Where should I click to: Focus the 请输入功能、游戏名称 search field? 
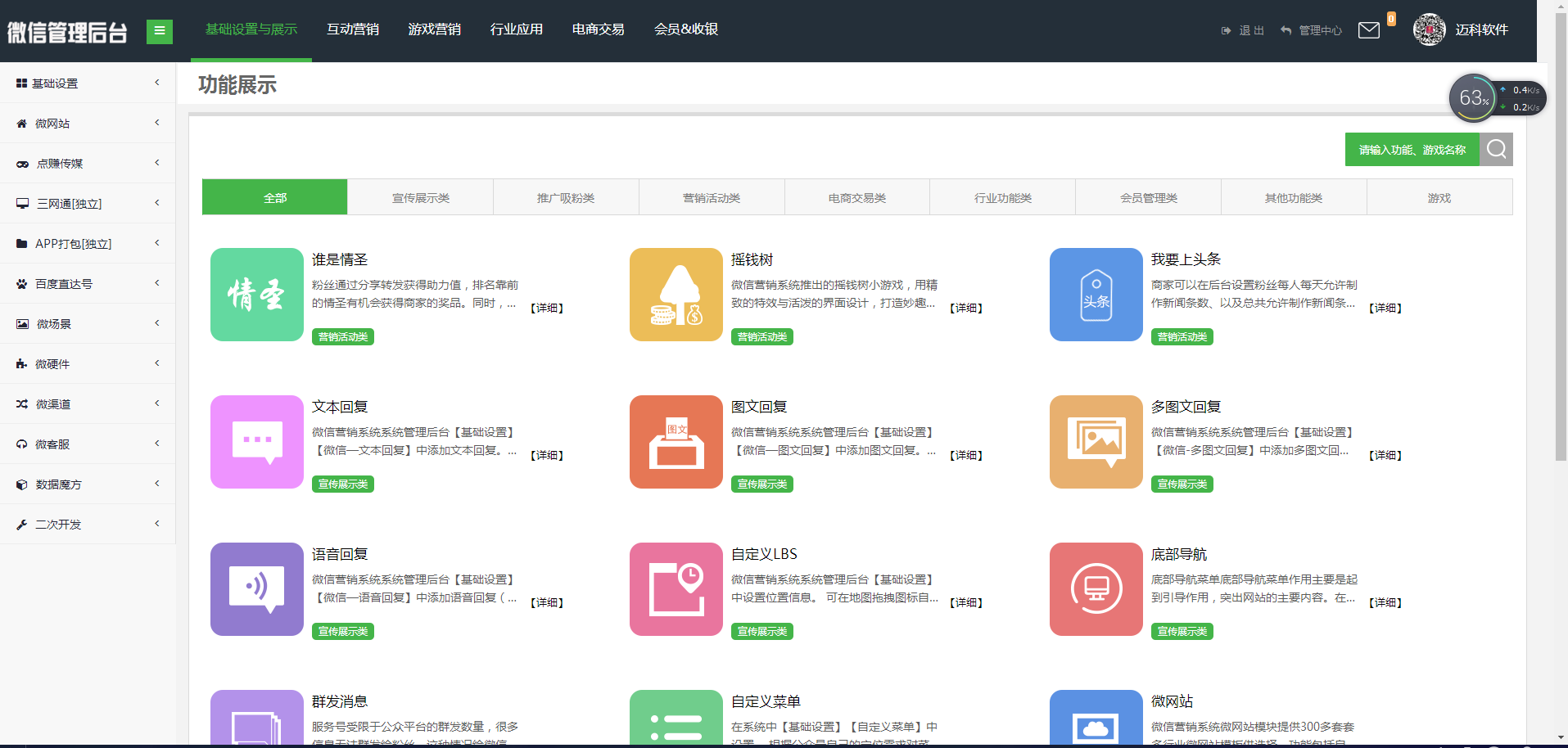pyautogui.click(x=1412, y=149)
